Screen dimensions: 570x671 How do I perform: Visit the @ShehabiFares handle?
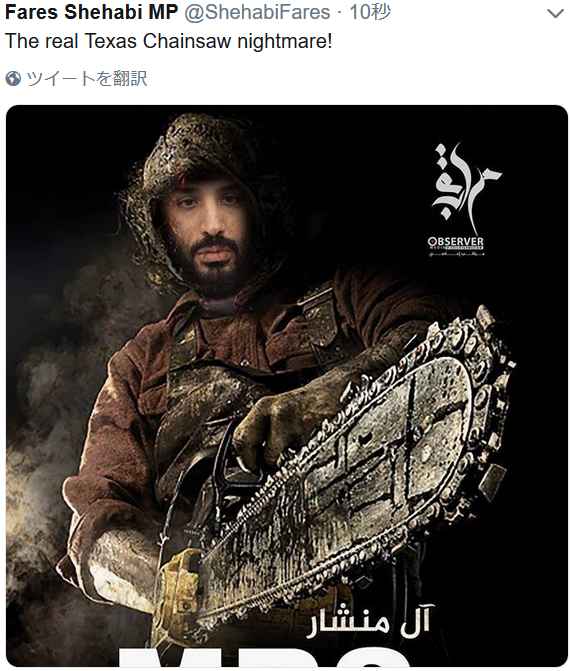pos(257,12)
